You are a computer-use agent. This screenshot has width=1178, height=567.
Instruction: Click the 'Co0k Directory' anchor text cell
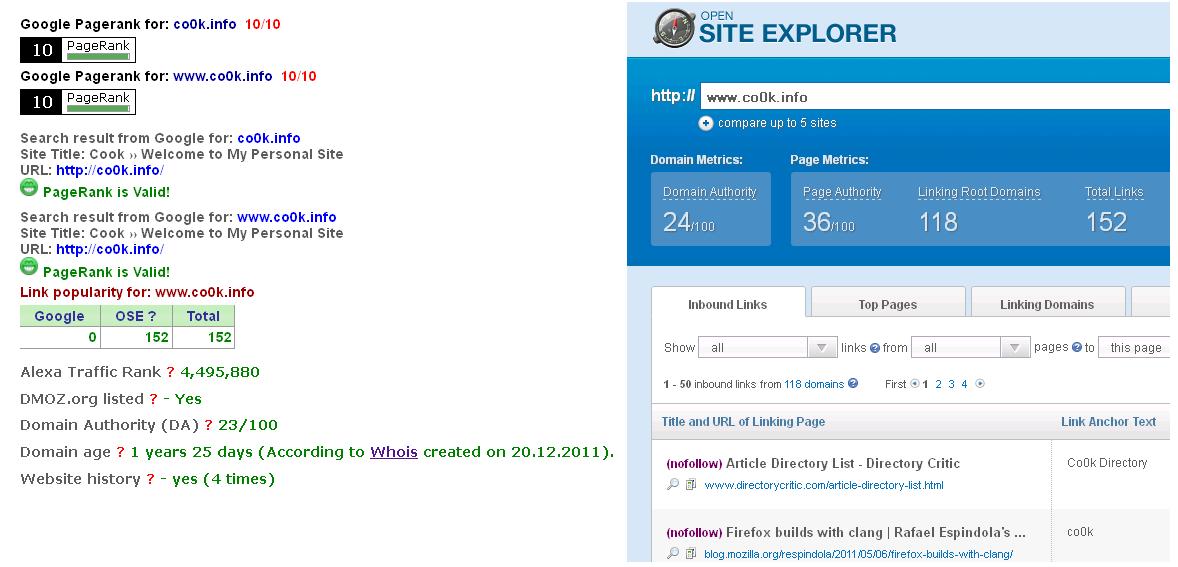[1107, 463]
